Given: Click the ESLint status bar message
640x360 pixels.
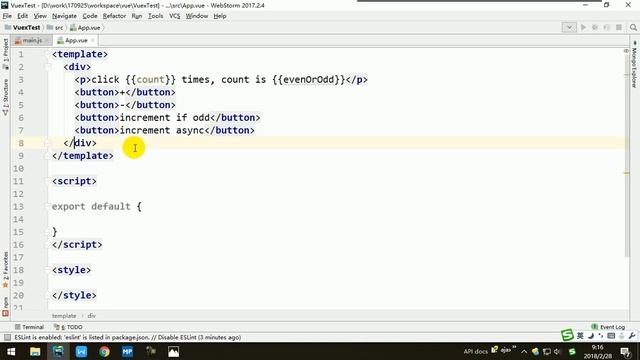Looking at the screenshot, I should (128, 337).
